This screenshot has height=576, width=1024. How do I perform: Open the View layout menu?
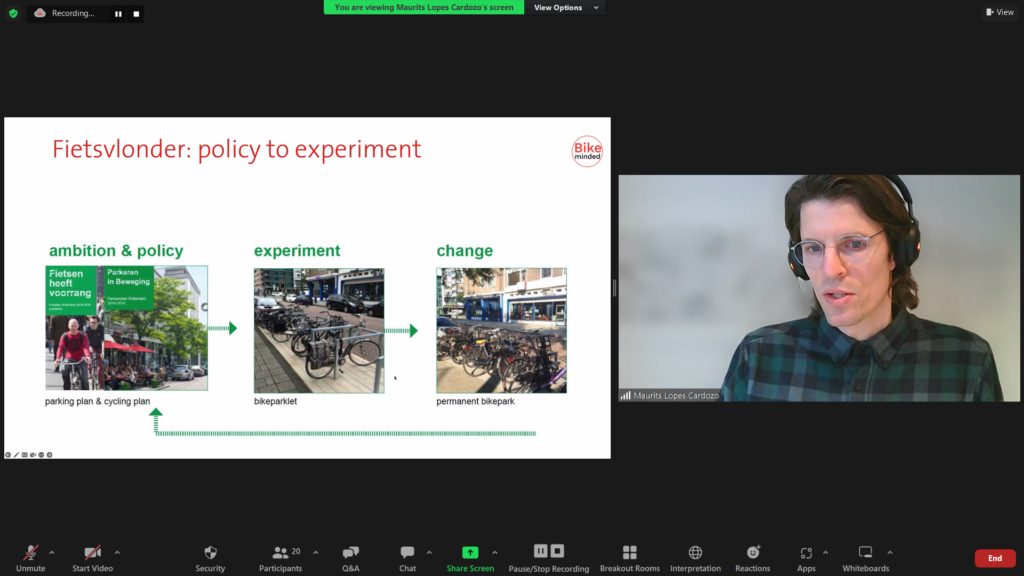(x=999, y=12)
